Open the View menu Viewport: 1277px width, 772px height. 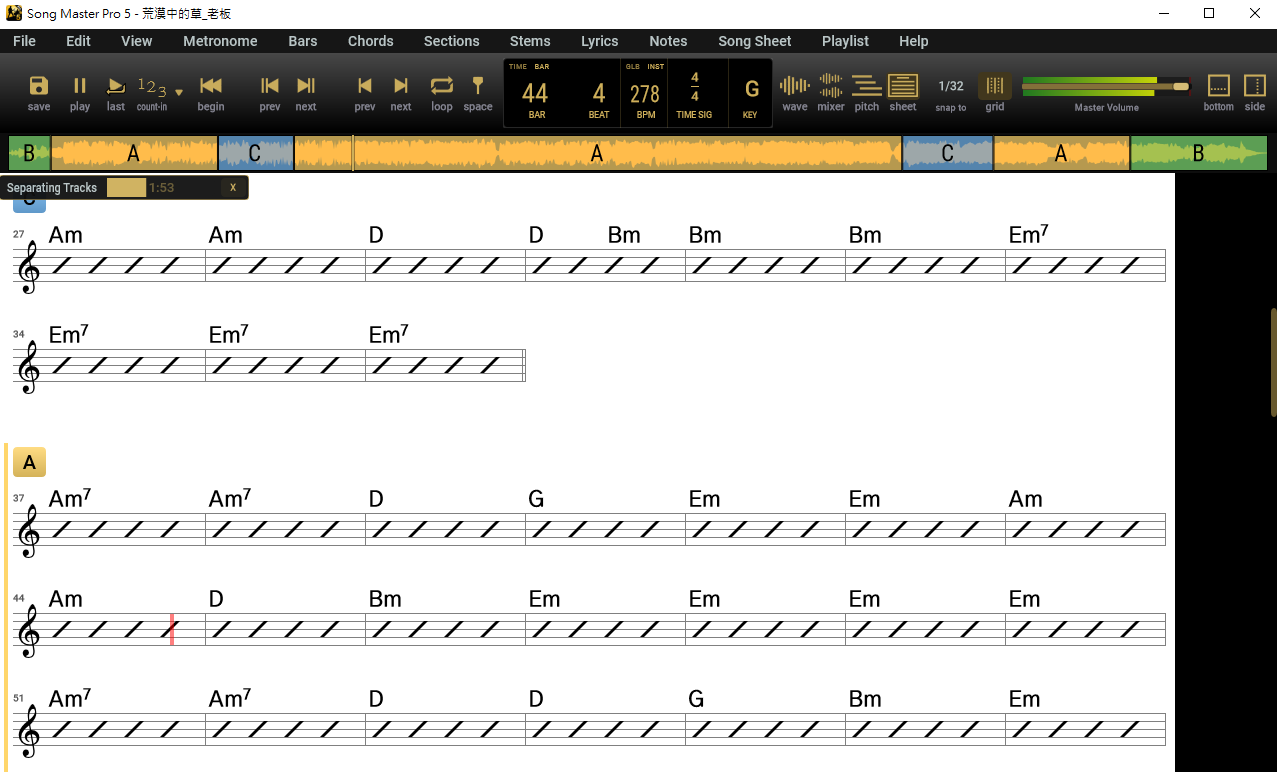point(137,41)
